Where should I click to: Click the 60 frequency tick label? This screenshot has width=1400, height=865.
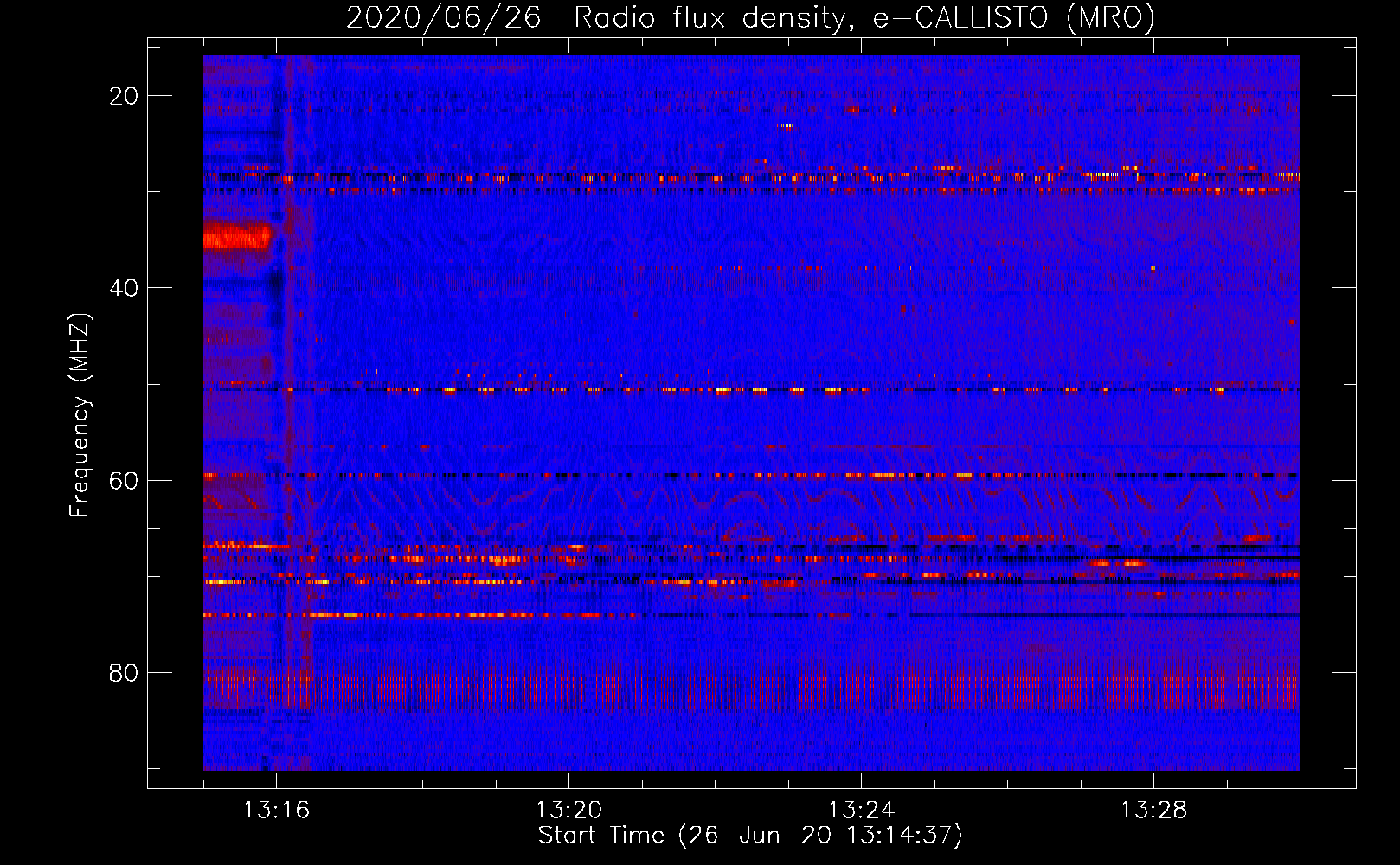(x=124, y=481)
